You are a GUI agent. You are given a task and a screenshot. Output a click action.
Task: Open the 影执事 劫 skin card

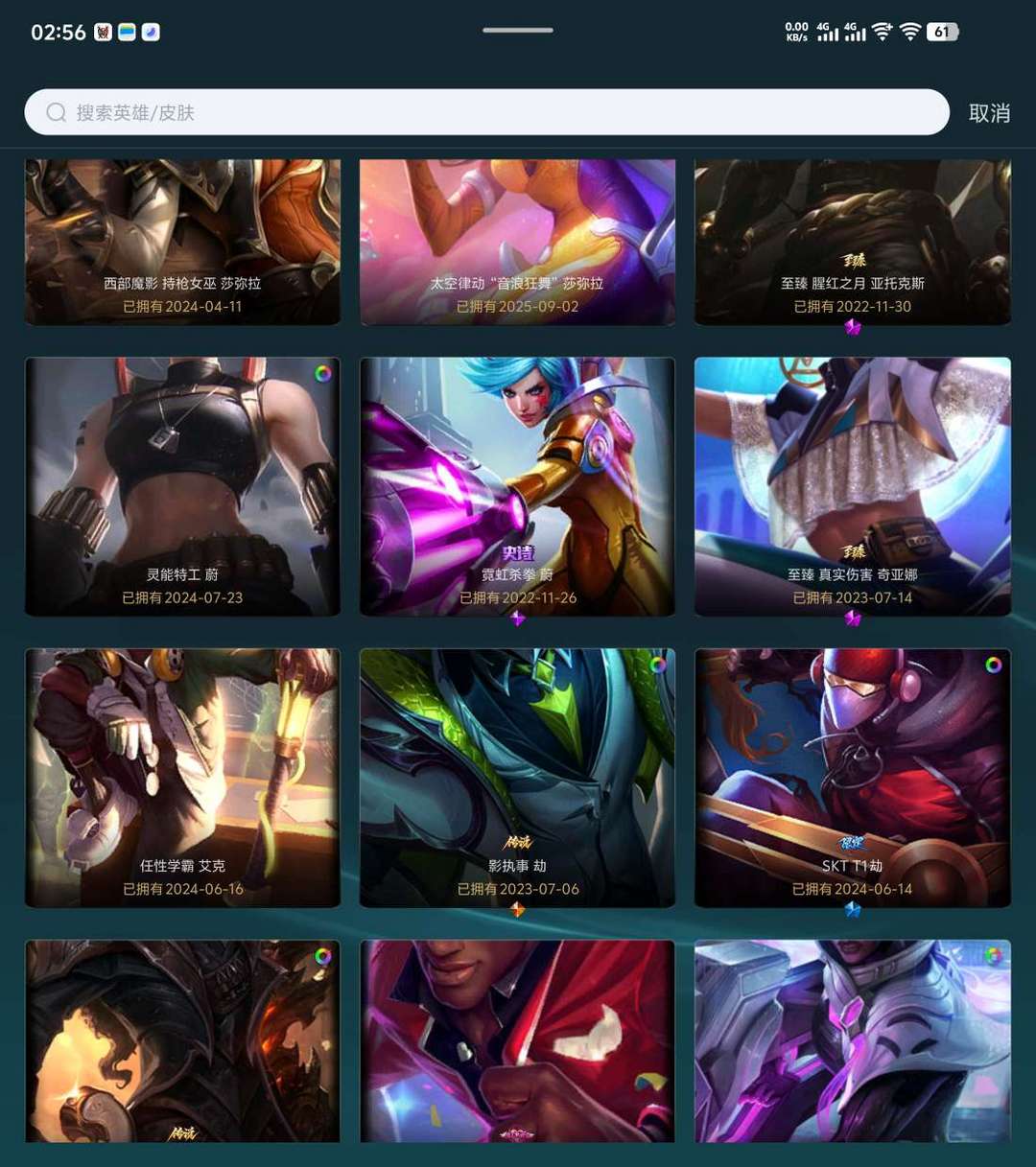point(517,778)
